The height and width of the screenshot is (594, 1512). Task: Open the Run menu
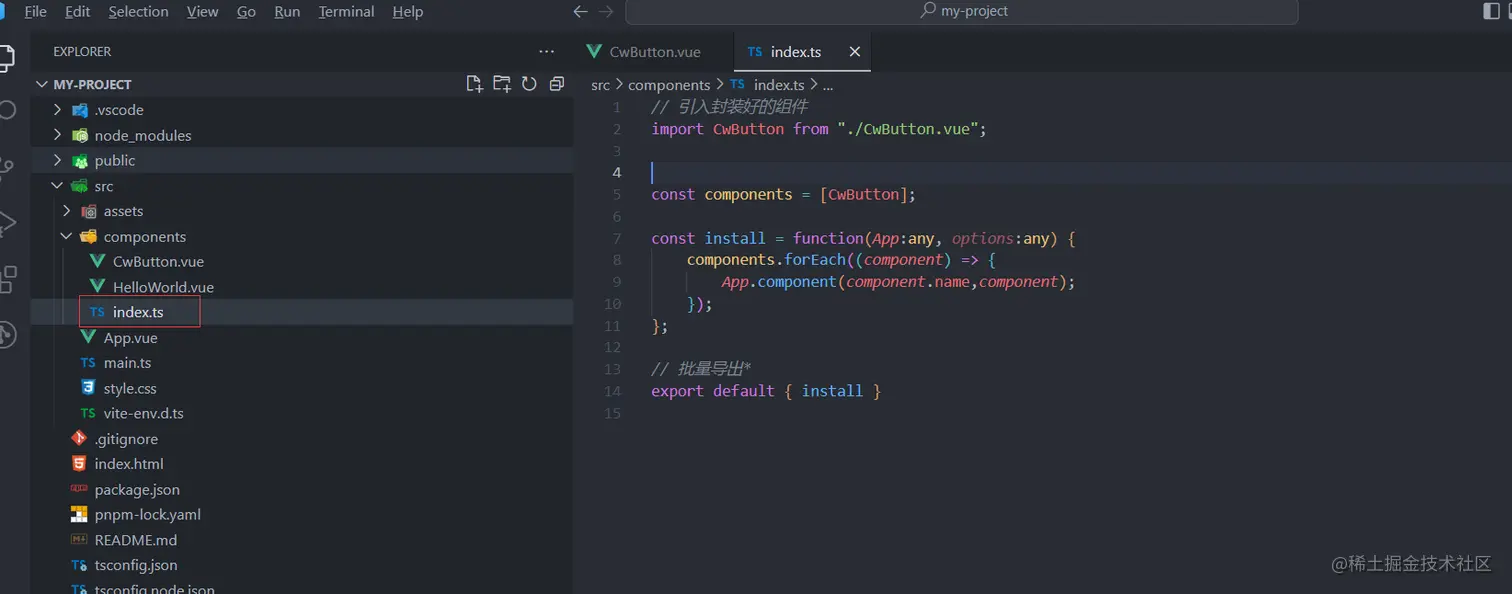click(287, 12)
